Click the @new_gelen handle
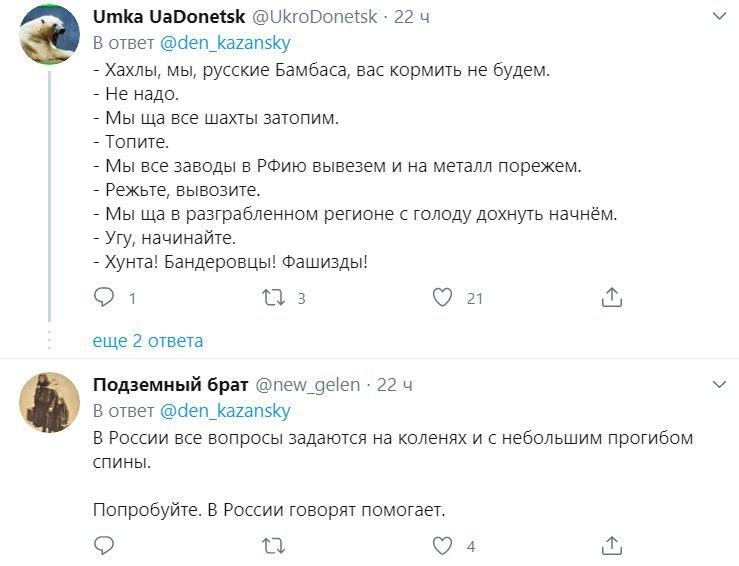The height and width of the screenshot is (566, 739). (x=308, y=385)
